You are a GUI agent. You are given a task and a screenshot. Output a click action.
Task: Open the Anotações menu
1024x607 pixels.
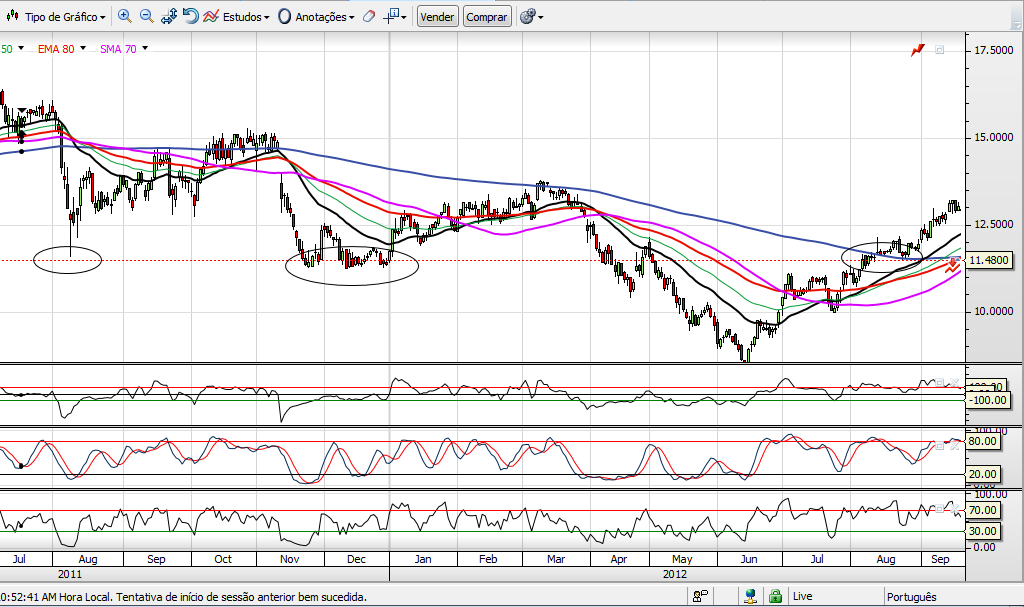pos(316,16)
